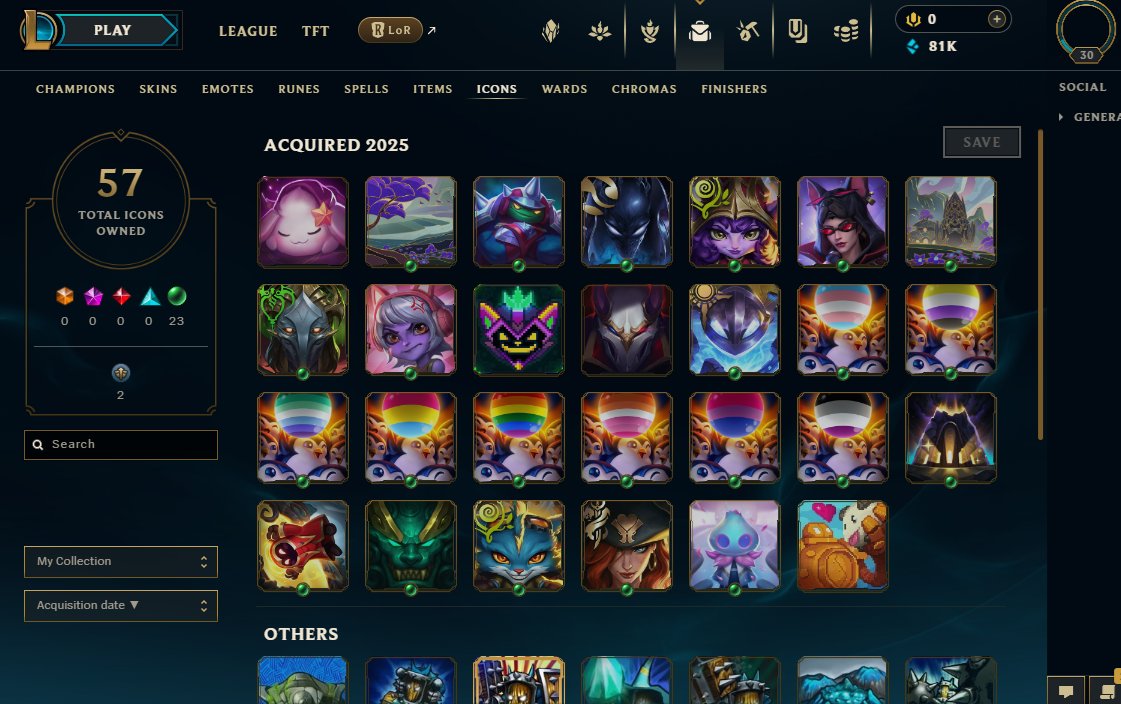This screenshot has height=704, width=1121.
Task: Open the chat bubble icon at bottom right
Action: (x=1065, y=690)
